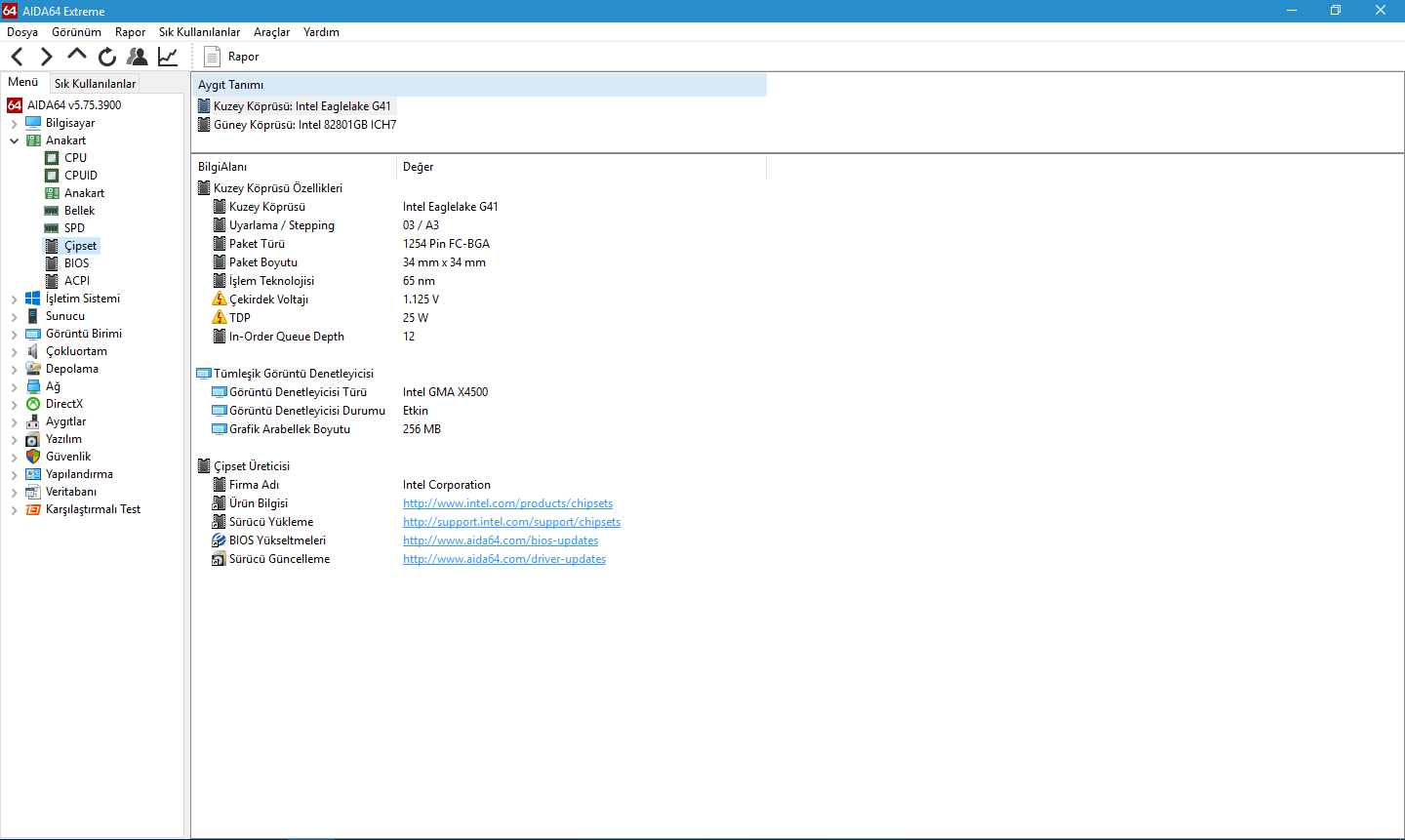
Task: Click the monitor icon beside Tümleşik Görüntü Denetleyicisi
Action: (x=204, y=374)
